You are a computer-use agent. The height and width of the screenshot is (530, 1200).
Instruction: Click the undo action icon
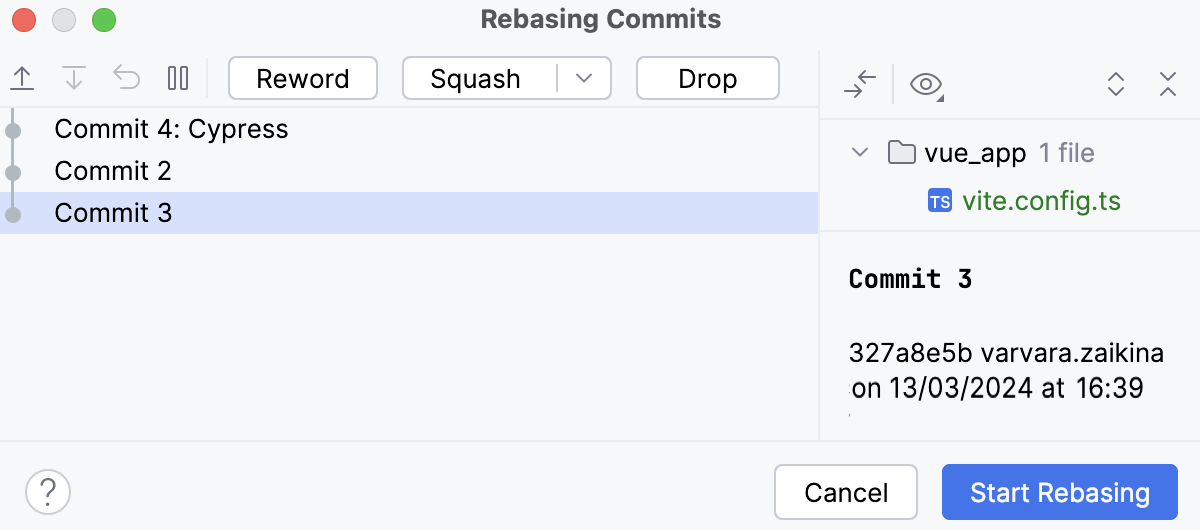tap(127, 78)
